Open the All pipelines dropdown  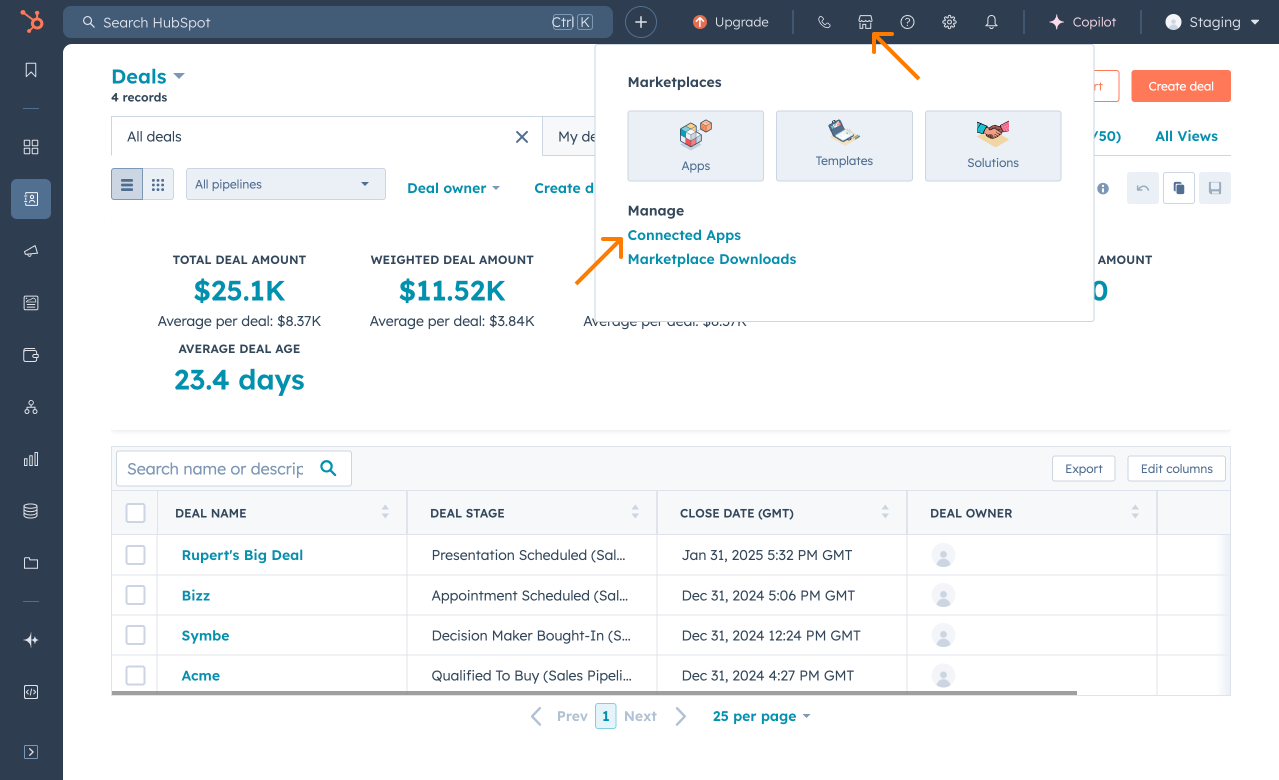pos(286,184)
